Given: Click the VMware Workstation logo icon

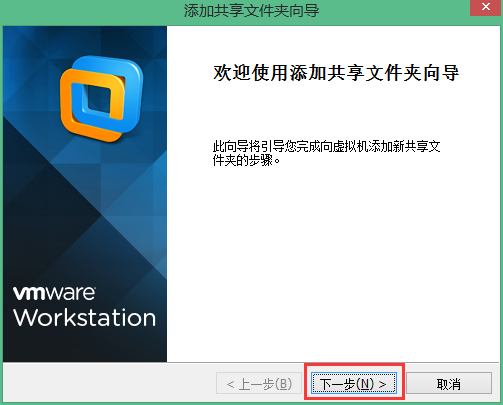Looking at the screenshot, I should tap(102, 98).
